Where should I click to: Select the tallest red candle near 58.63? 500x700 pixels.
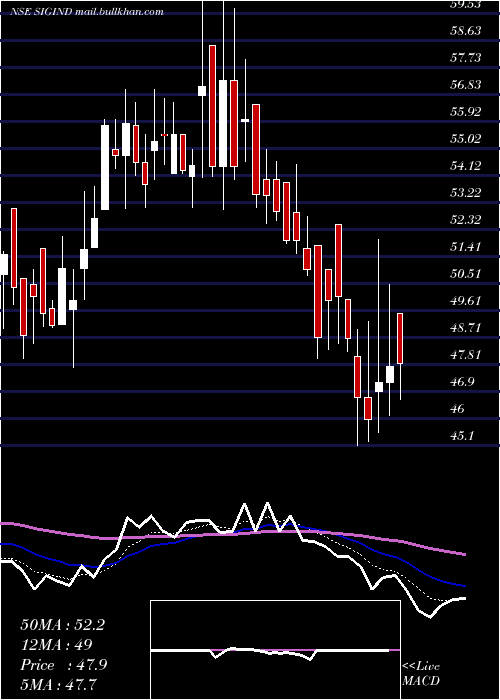coord(212,106)
